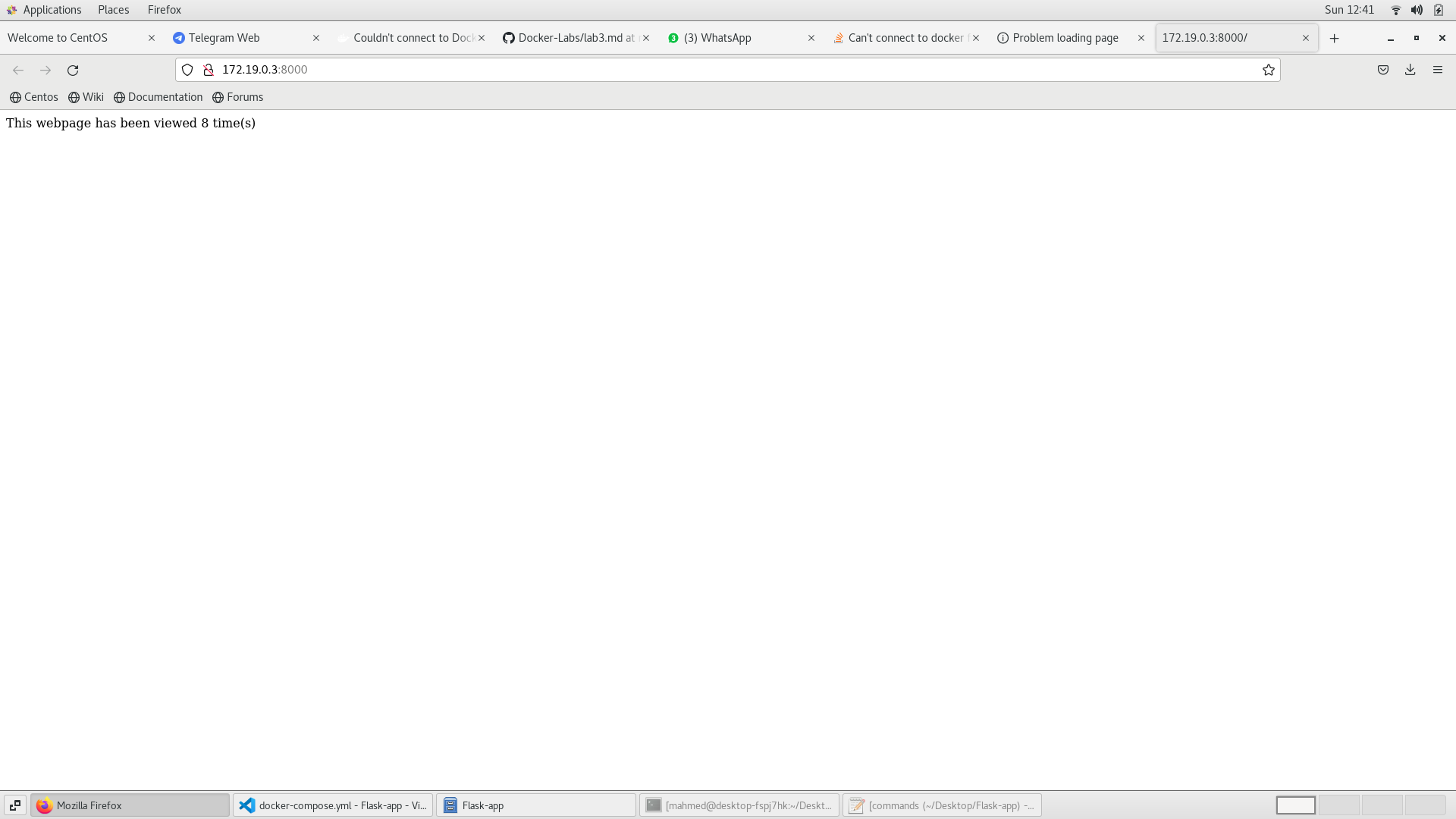Click the reload page icon
This screenshot has height=819, width=1456.
[x=73, y=70]
